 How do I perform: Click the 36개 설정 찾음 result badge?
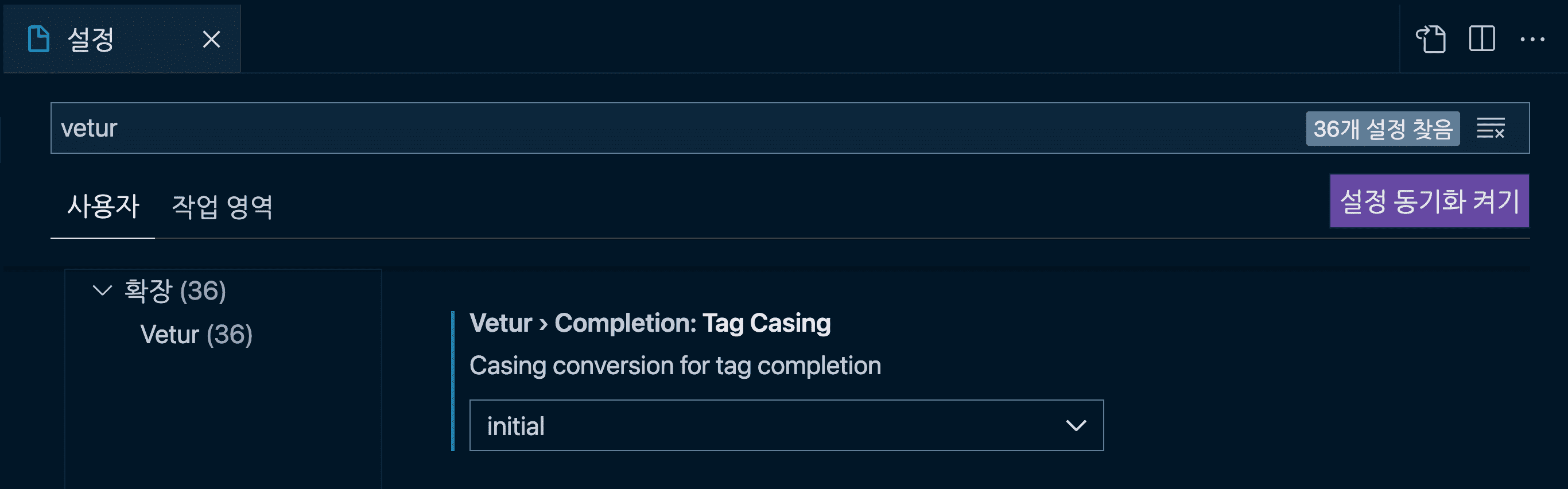coord(1383,129)
